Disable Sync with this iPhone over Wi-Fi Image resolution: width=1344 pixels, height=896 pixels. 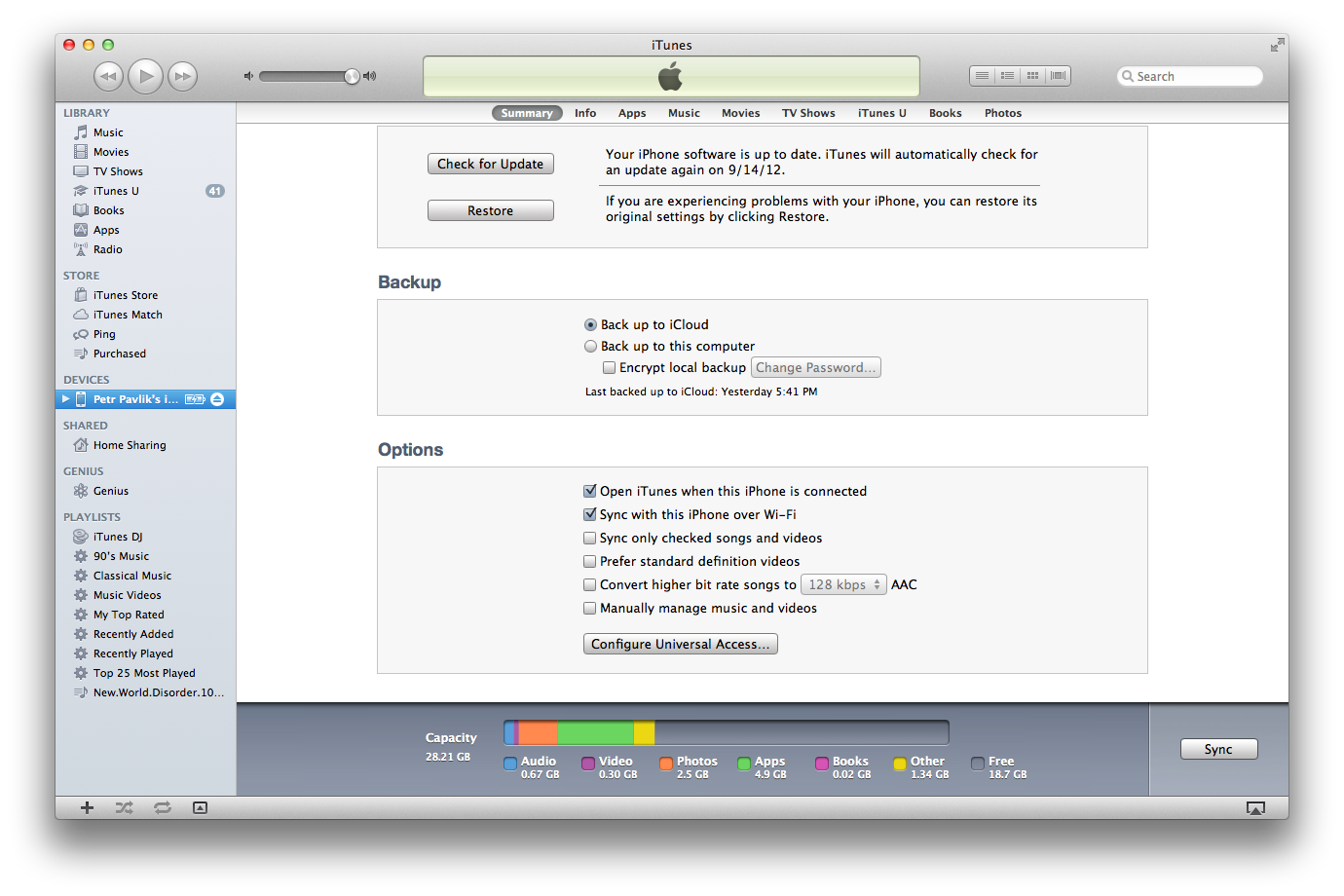tap(590, 515)
